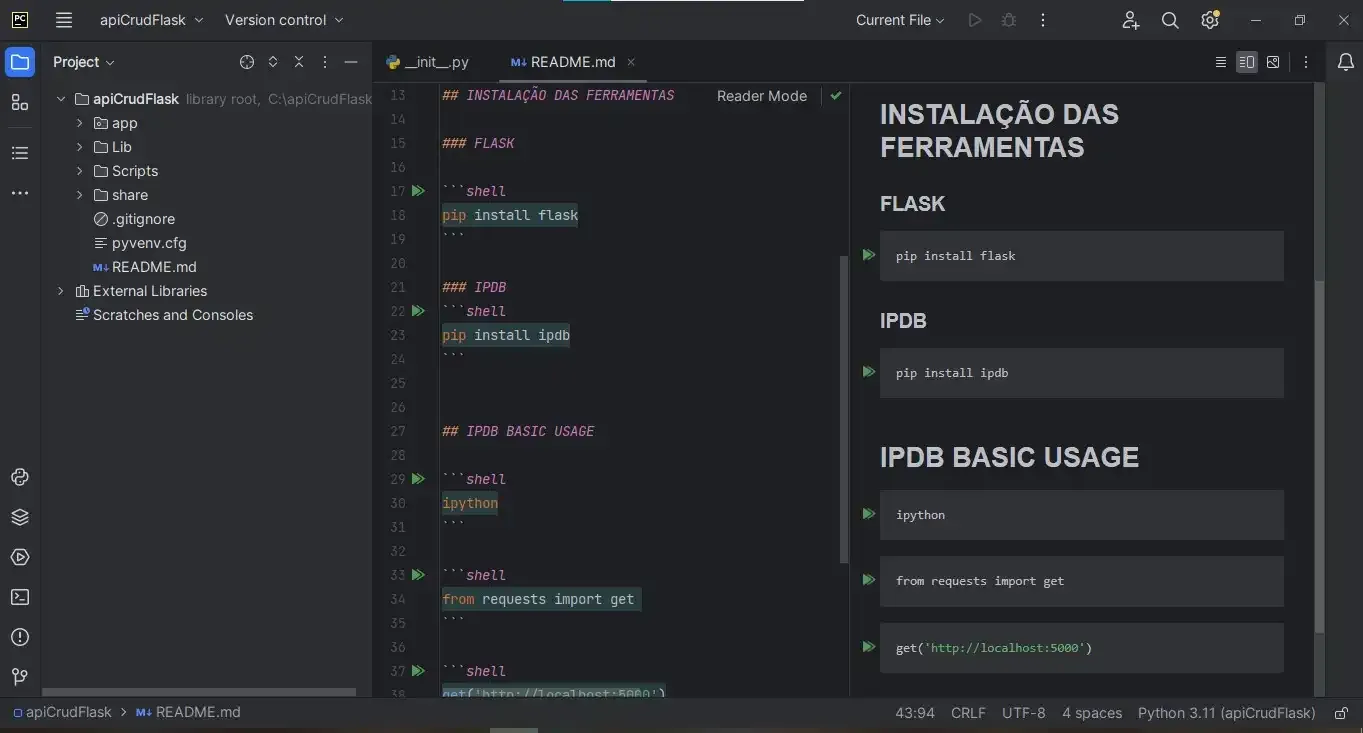Run ipython command in preview pane
Image resolution: width=1363 pixels, height=733 pixels.
(869, 514)
